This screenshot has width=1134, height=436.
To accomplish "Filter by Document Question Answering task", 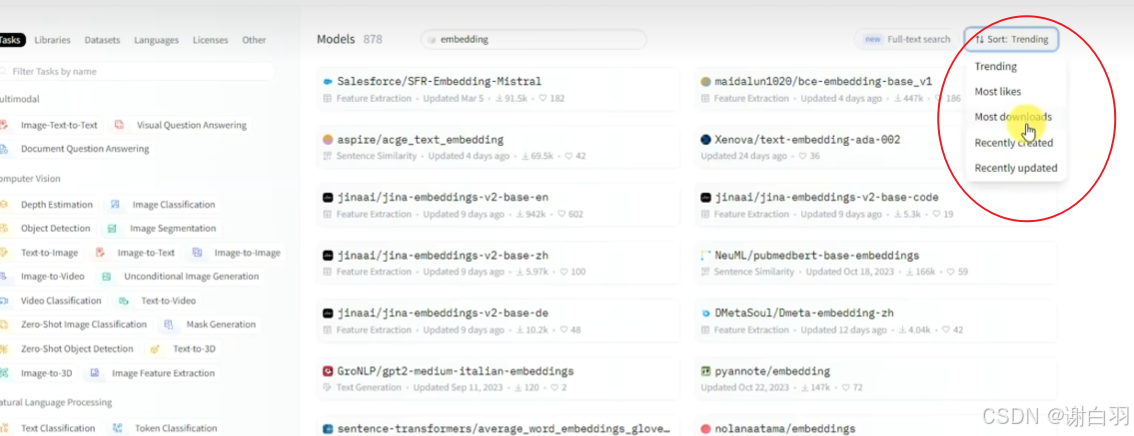I will 75,149.
